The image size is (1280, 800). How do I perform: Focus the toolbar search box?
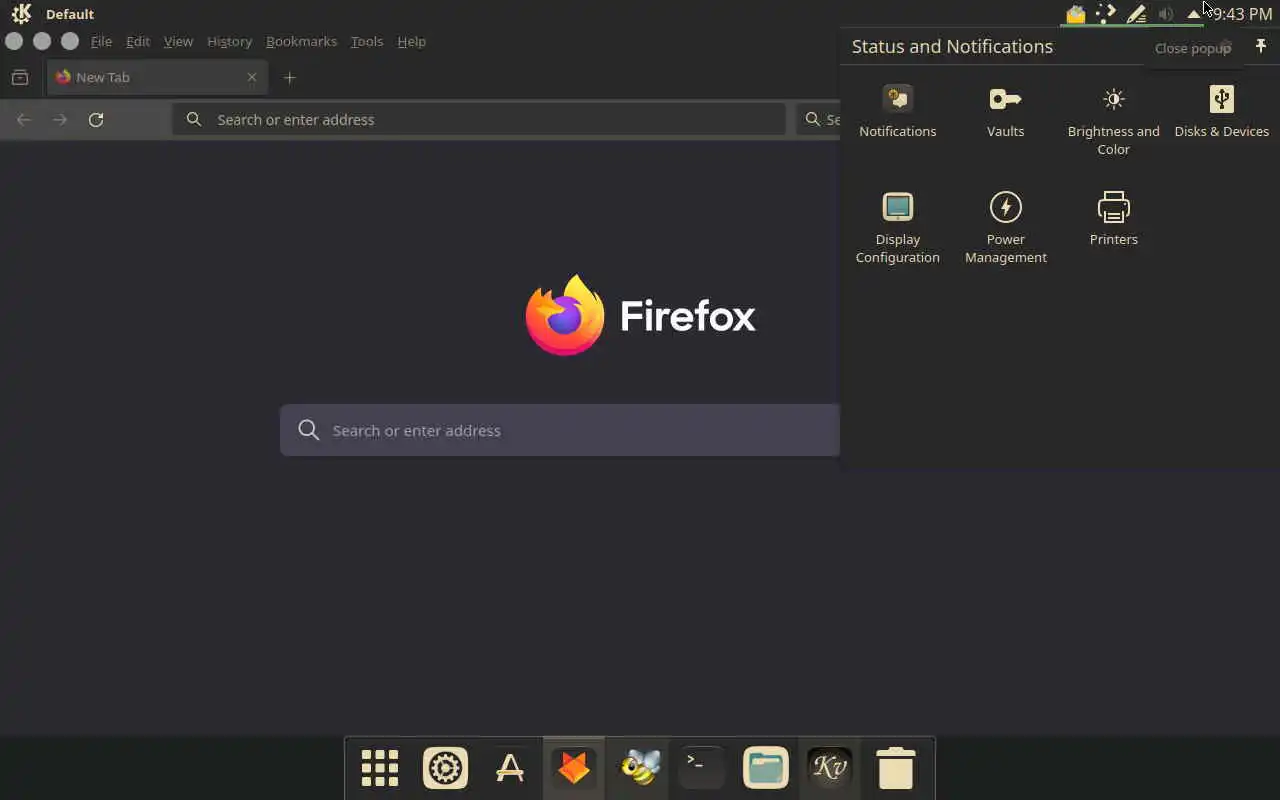tap(819, 119)
